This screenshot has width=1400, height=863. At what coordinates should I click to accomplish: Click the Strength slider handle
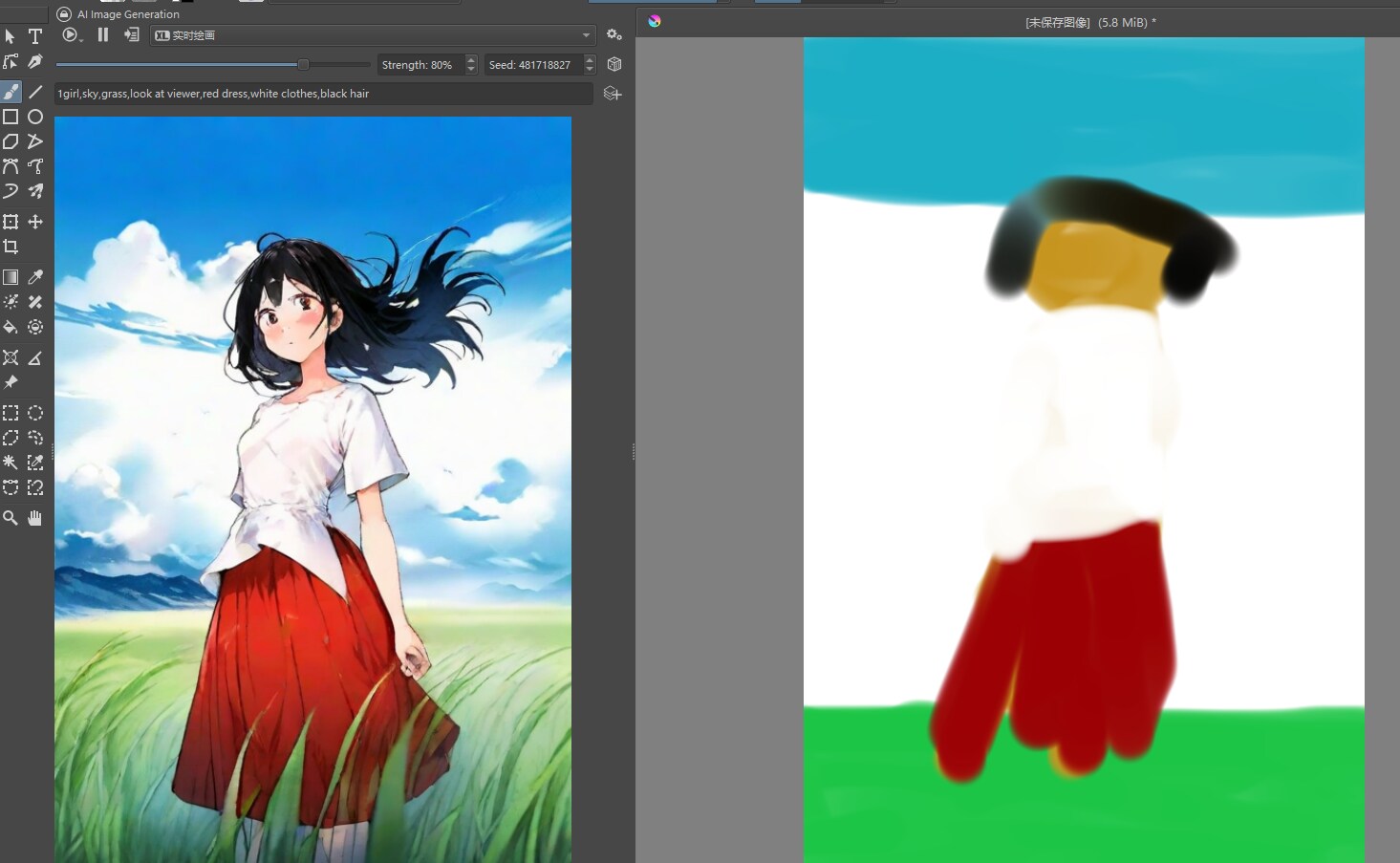pyautogui.click(x=303, y=64)
